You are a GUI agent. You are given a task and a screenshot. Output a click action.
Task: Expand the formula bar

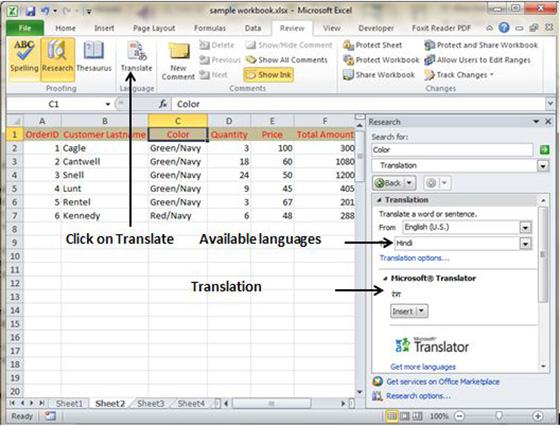coord(550,104)
